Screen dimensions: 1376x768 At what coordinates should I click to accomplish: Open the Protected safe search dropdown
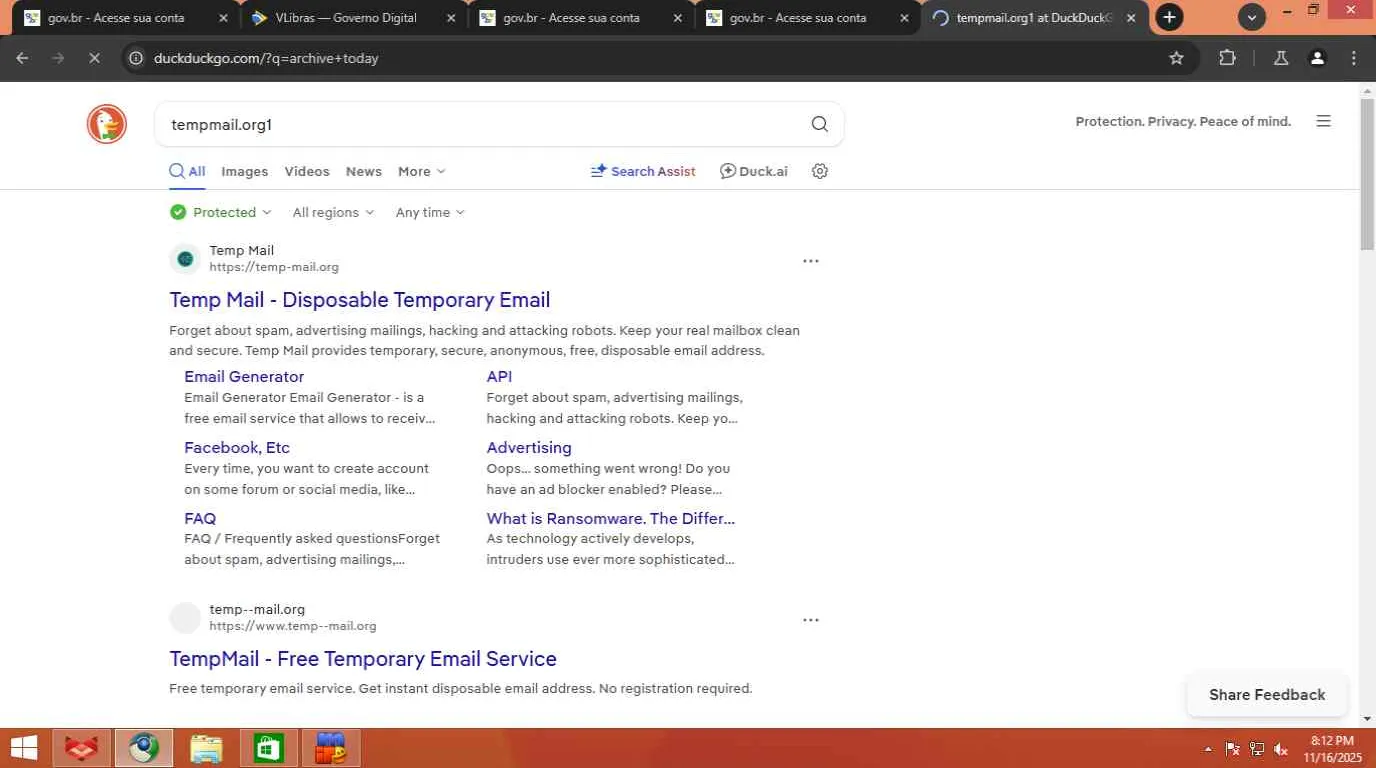pyautogui.click(x=221, y=212)
